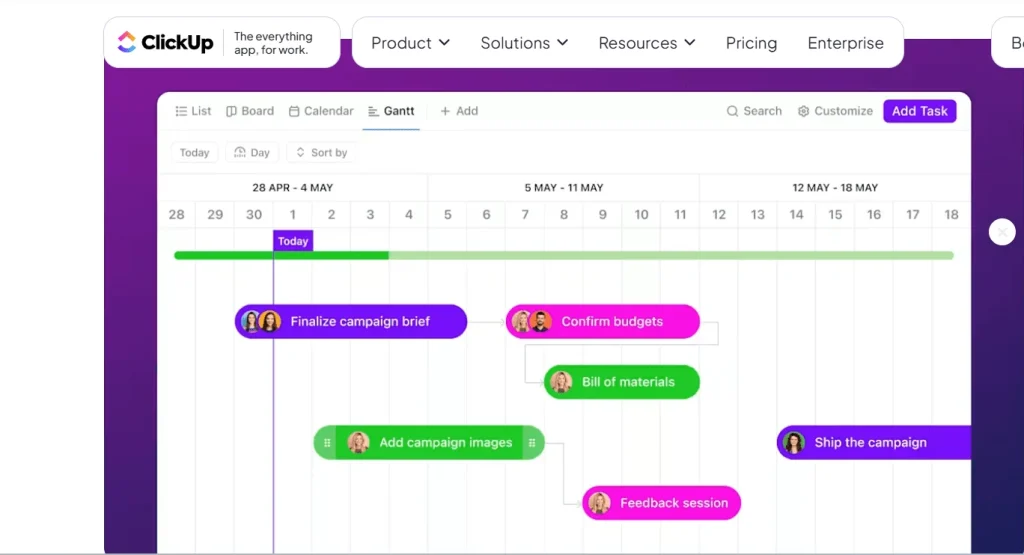This screenshot has width=1024, height=555.
Task: Click day 30 in the date row
Action: pos(254,215)
